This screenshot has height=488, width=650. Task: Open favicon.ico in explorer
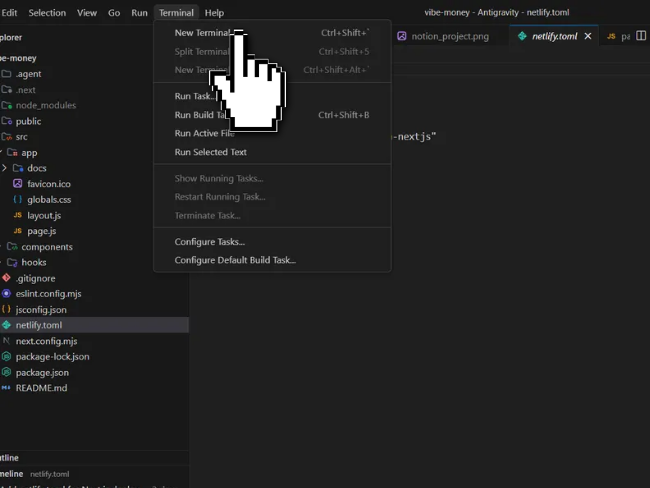coord(94,184)
